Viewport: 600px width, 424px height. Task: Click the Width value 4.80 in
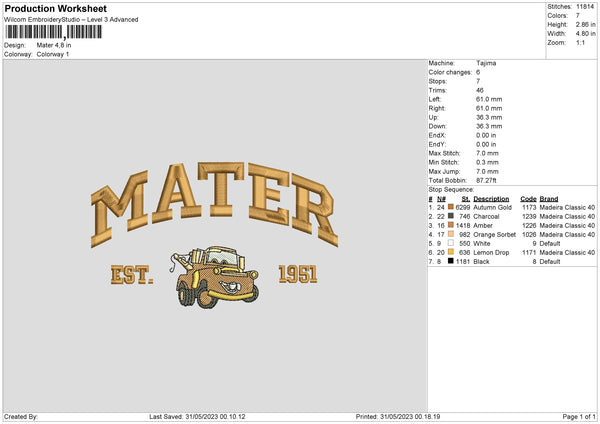click(x=585, y=34)
